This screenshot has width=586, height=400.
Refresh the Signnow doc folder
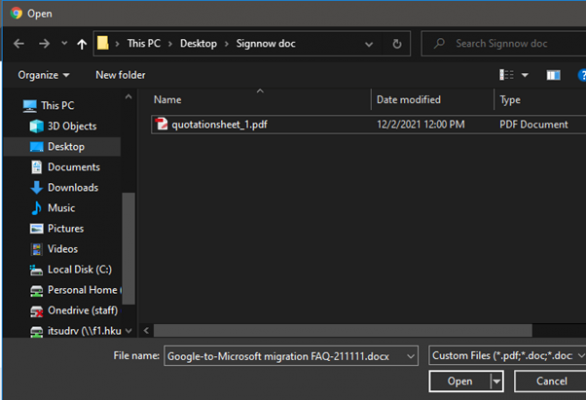tap(397, 44)
